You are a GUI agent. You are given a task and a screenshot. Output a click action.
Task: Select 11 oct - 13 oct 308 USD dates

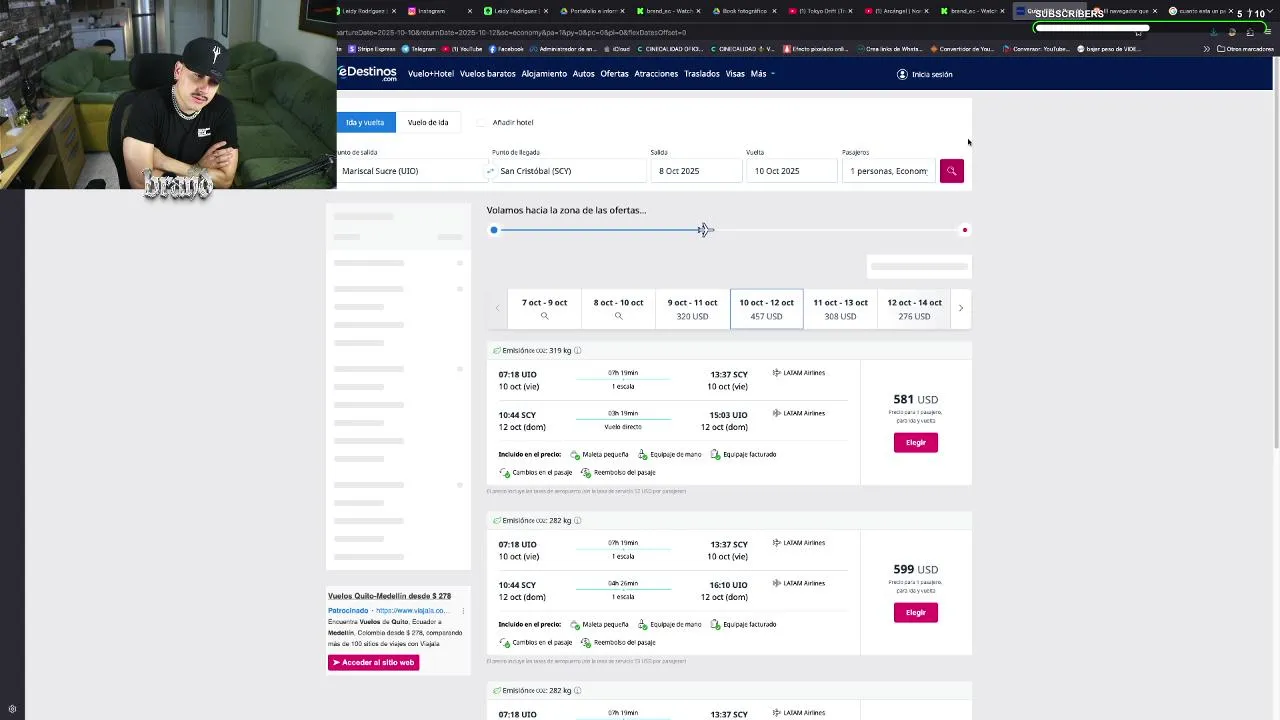click(x=840, y=308)
